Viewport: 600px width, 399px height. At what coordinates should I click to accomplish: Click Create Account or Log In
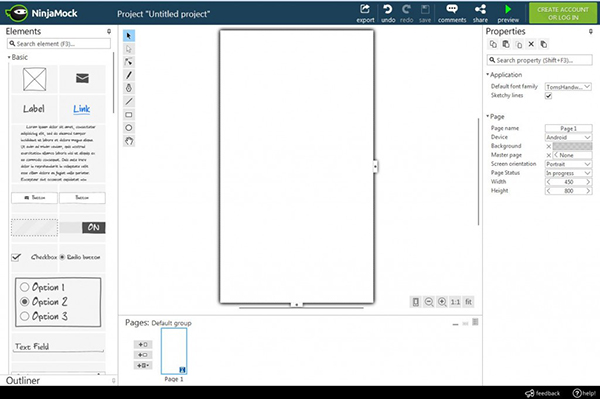pos(563,13)
